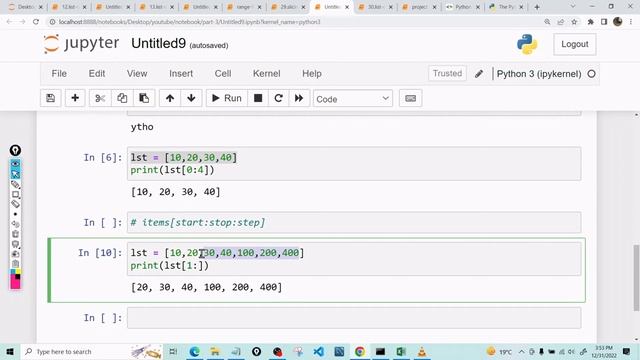This screenshot has height=360, width=640.
Task: Open Chrome from the taskbar
Action: 360,351
